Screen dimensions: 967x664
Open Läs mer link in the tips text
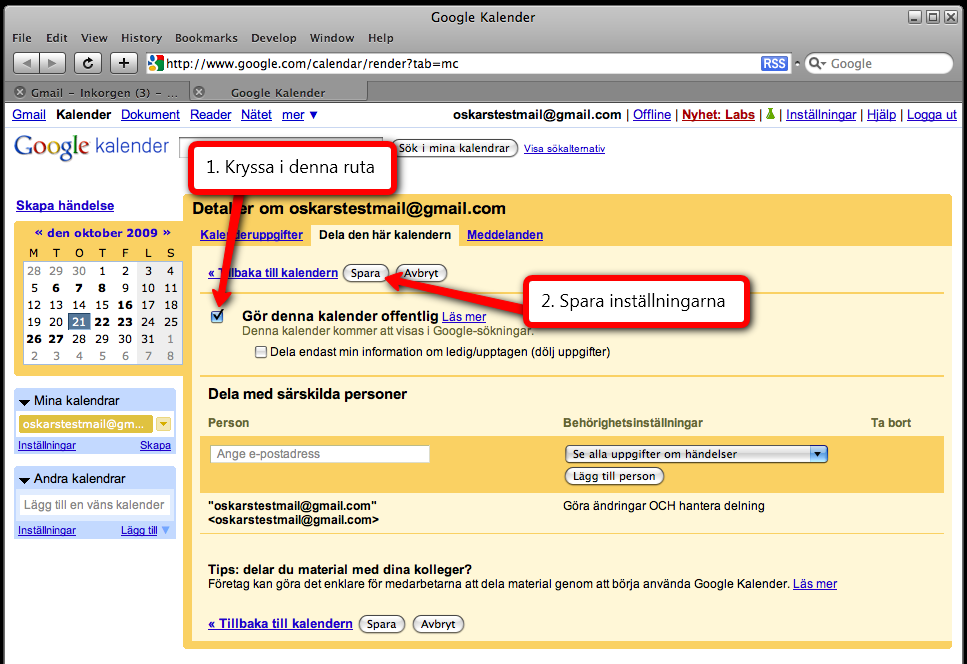tap(815, 584)
